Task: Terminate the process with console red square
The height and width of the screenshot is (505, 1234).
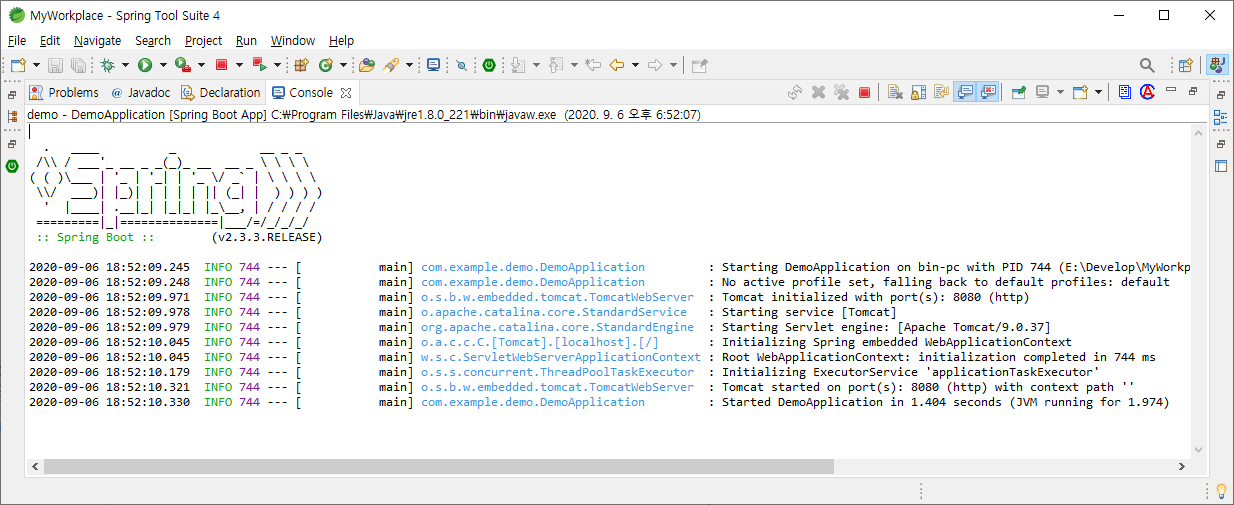Action: click(x=864, y=92)
